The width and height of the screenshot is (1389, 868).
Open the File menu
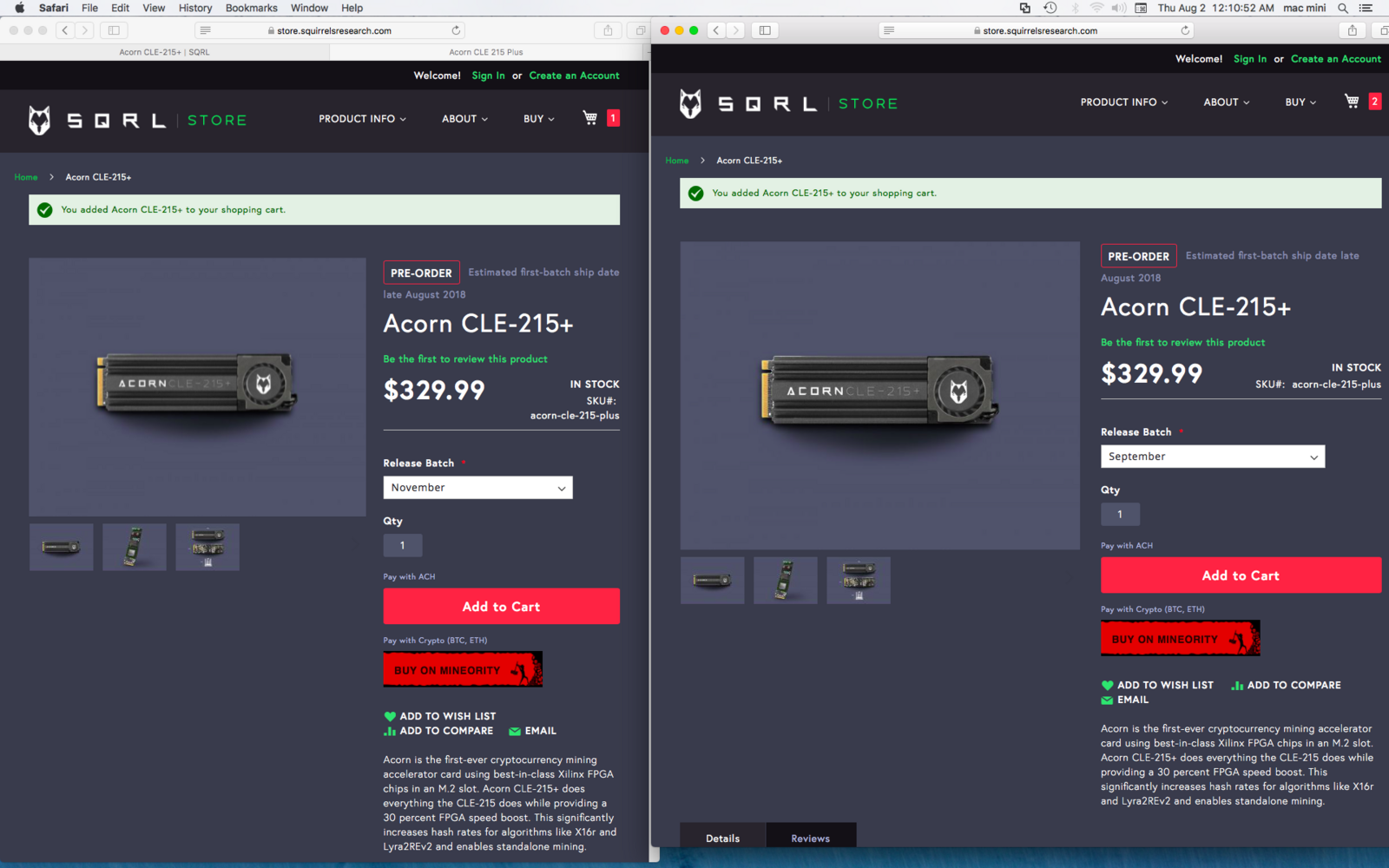pyautogui.click(x=89, y=8)
